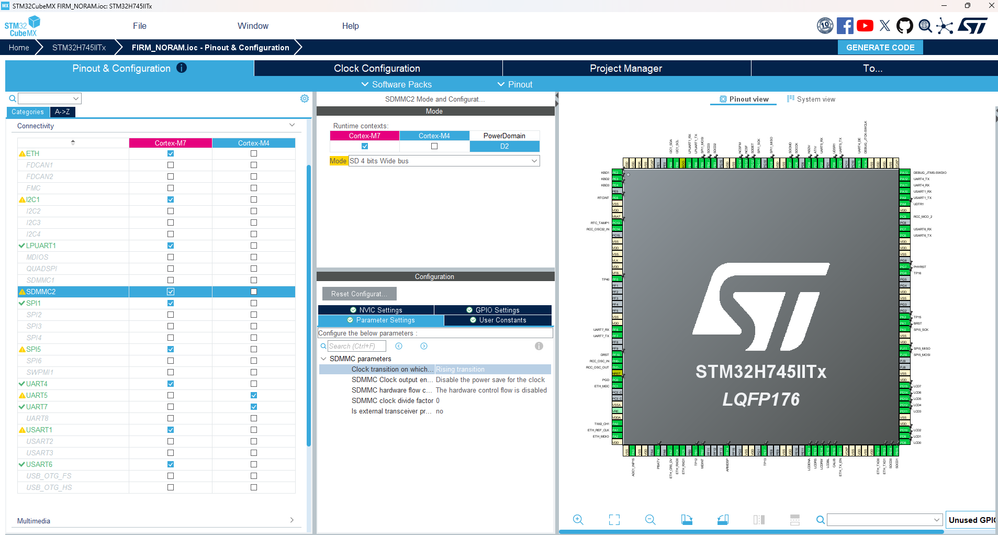The image size is (998, 535).
Task: Click the Unused GPIO button
Action: click(972, 520)
